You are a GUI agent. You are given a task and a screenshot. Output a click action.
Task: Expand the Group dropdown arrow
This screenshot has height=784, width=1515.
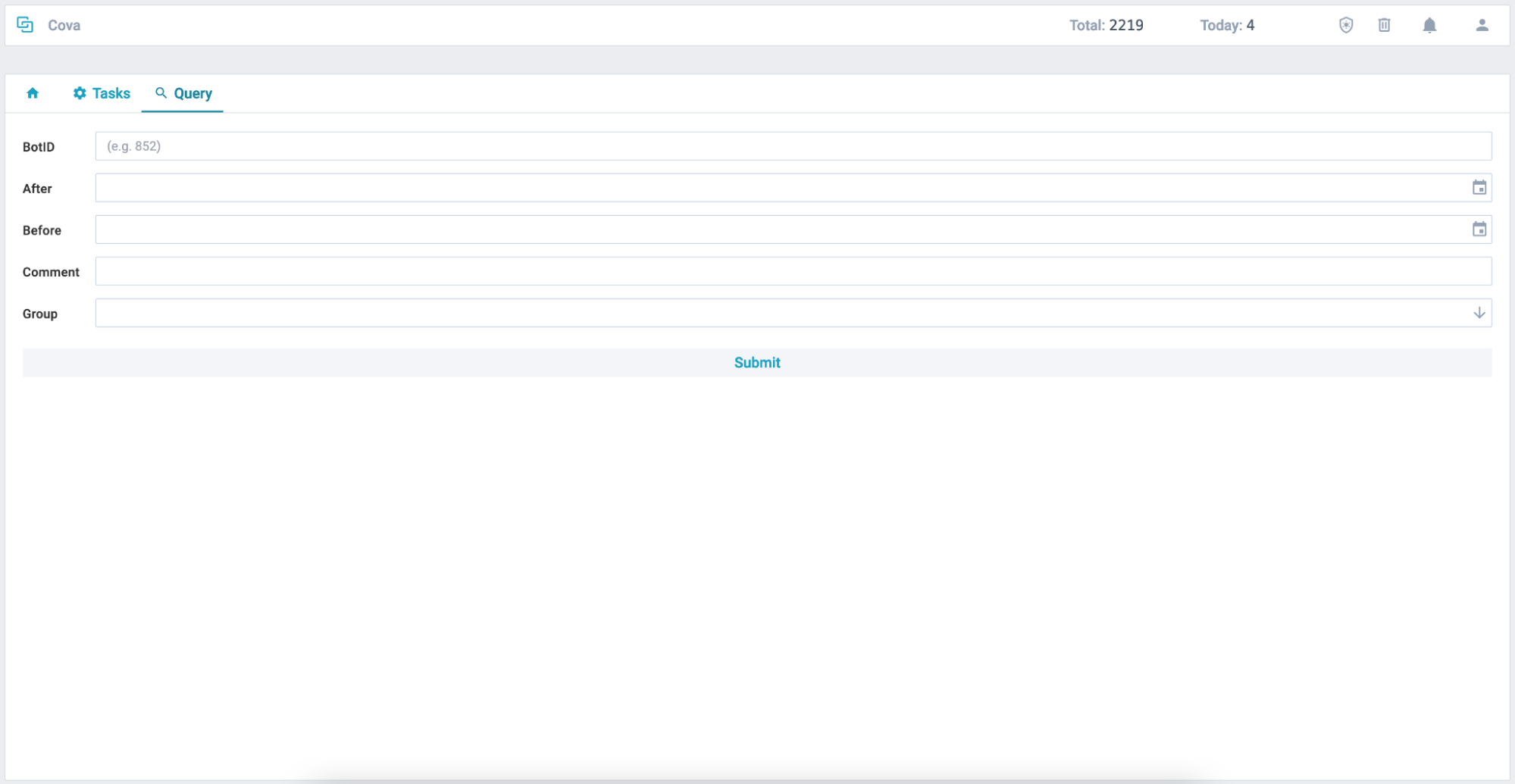(x=1479, y=313)
